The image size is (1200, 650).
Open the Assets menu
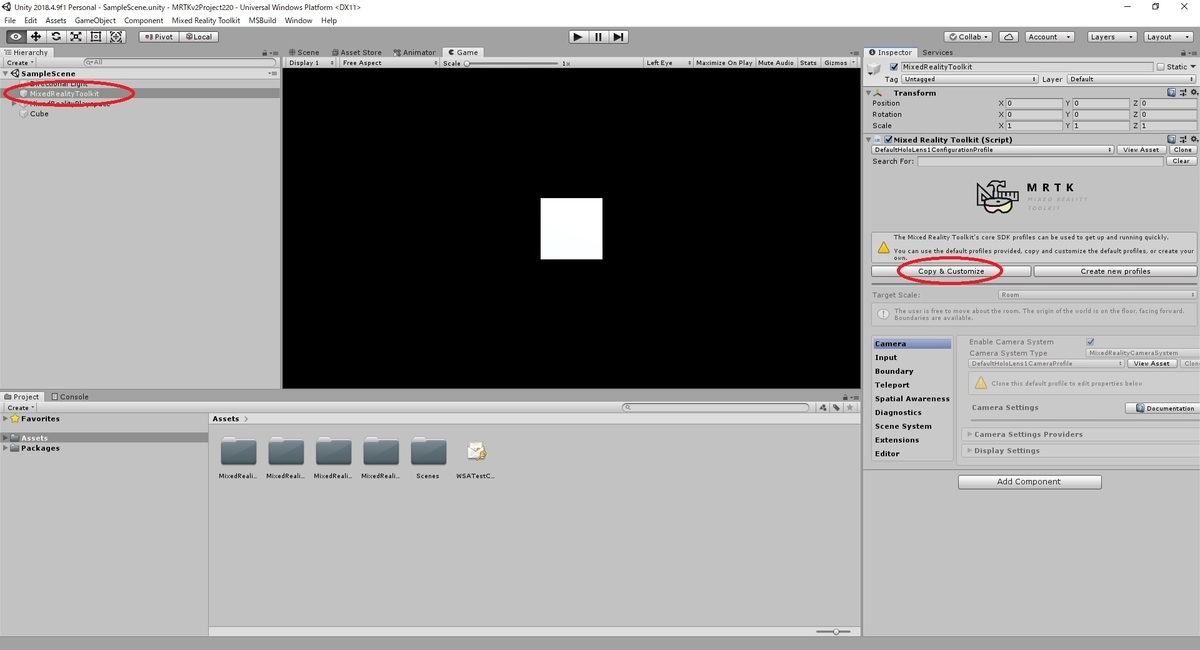tap(56, 20)
